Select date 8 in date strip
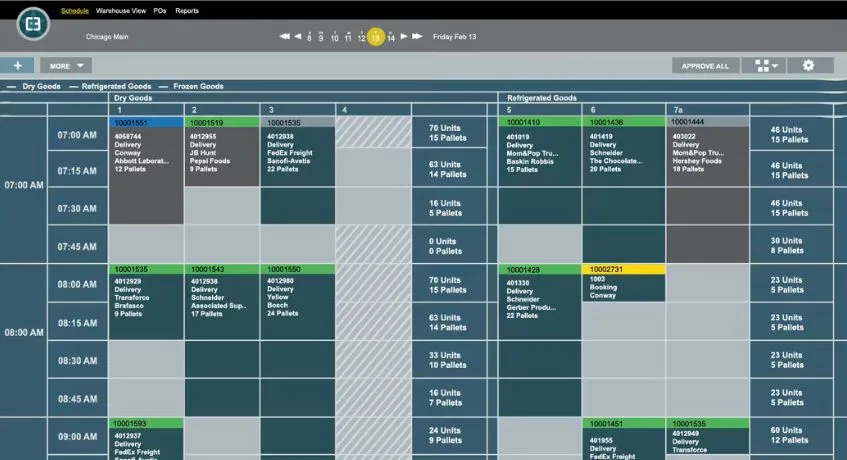The image size is (847, 460). pyautogui.click(x=309, y=37)
